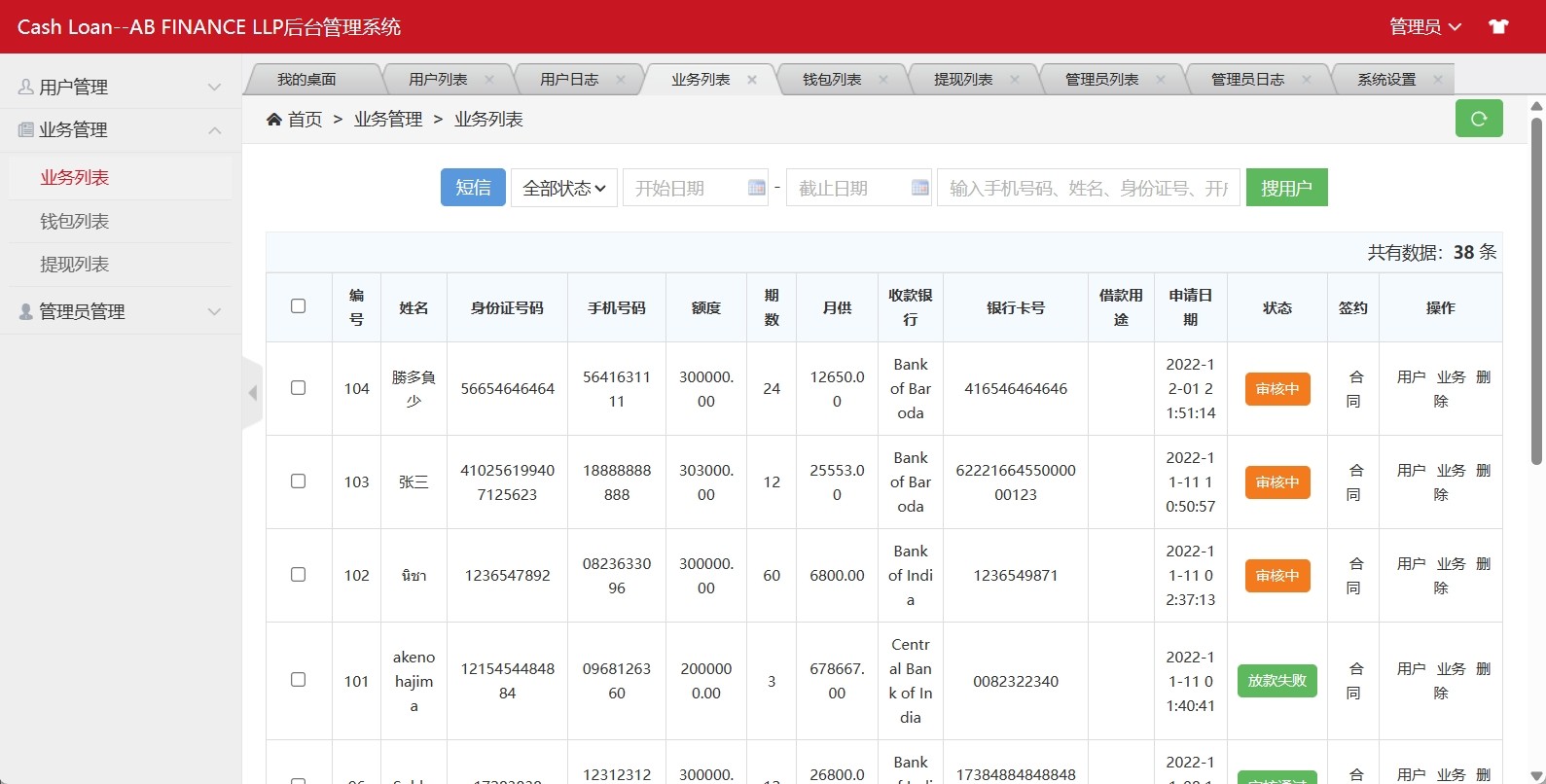Click the shirt theme icon in header
The height and width of the screenshot is (784, 1546).
coord(1498,26)
